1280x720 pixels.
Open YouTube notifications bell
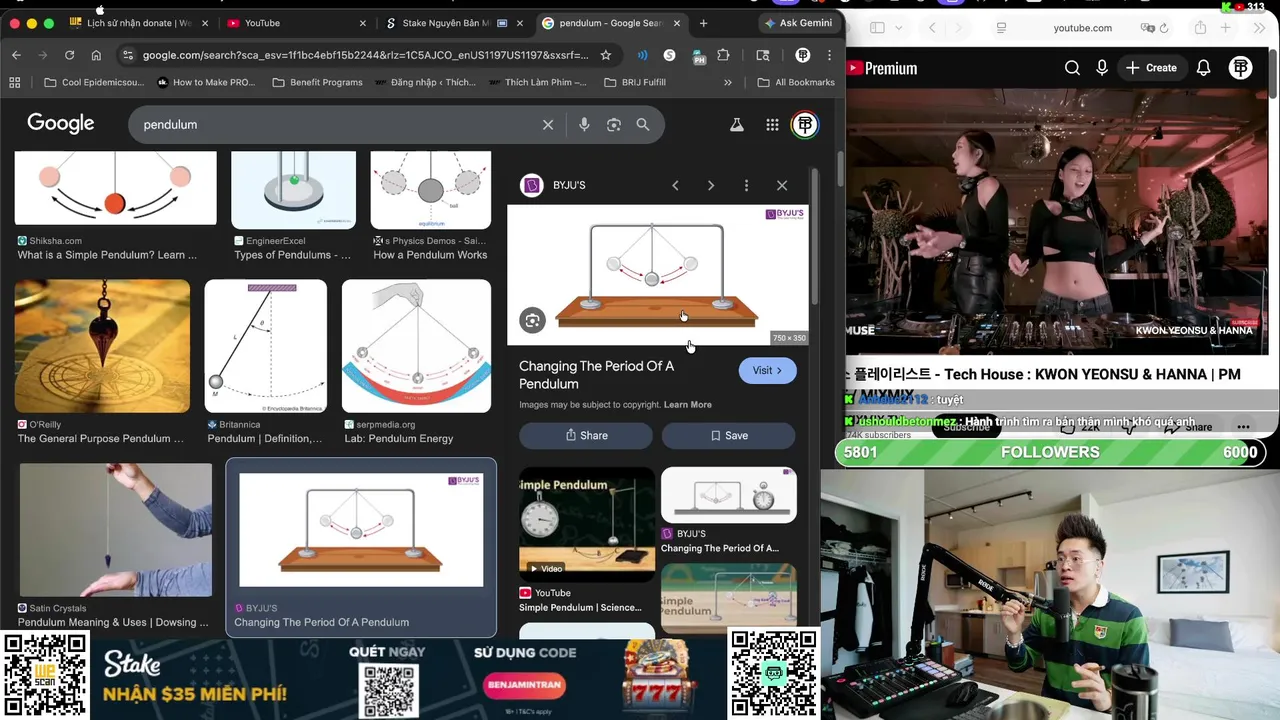[x=1204, y=68]
